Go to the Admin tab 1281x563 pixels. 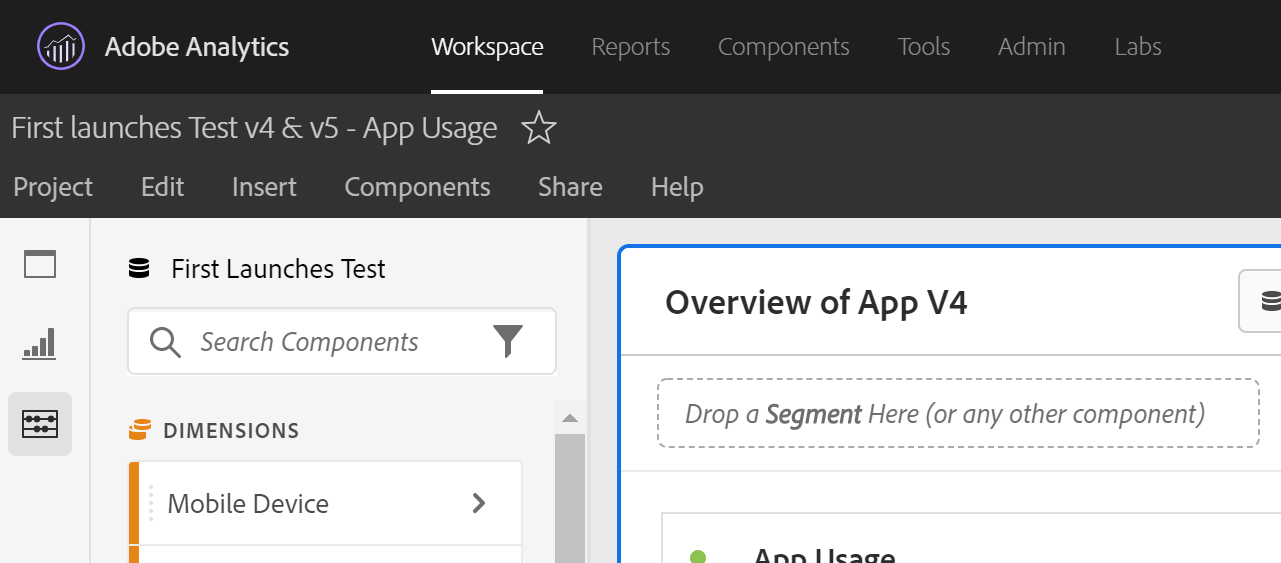coord(1031,47)
